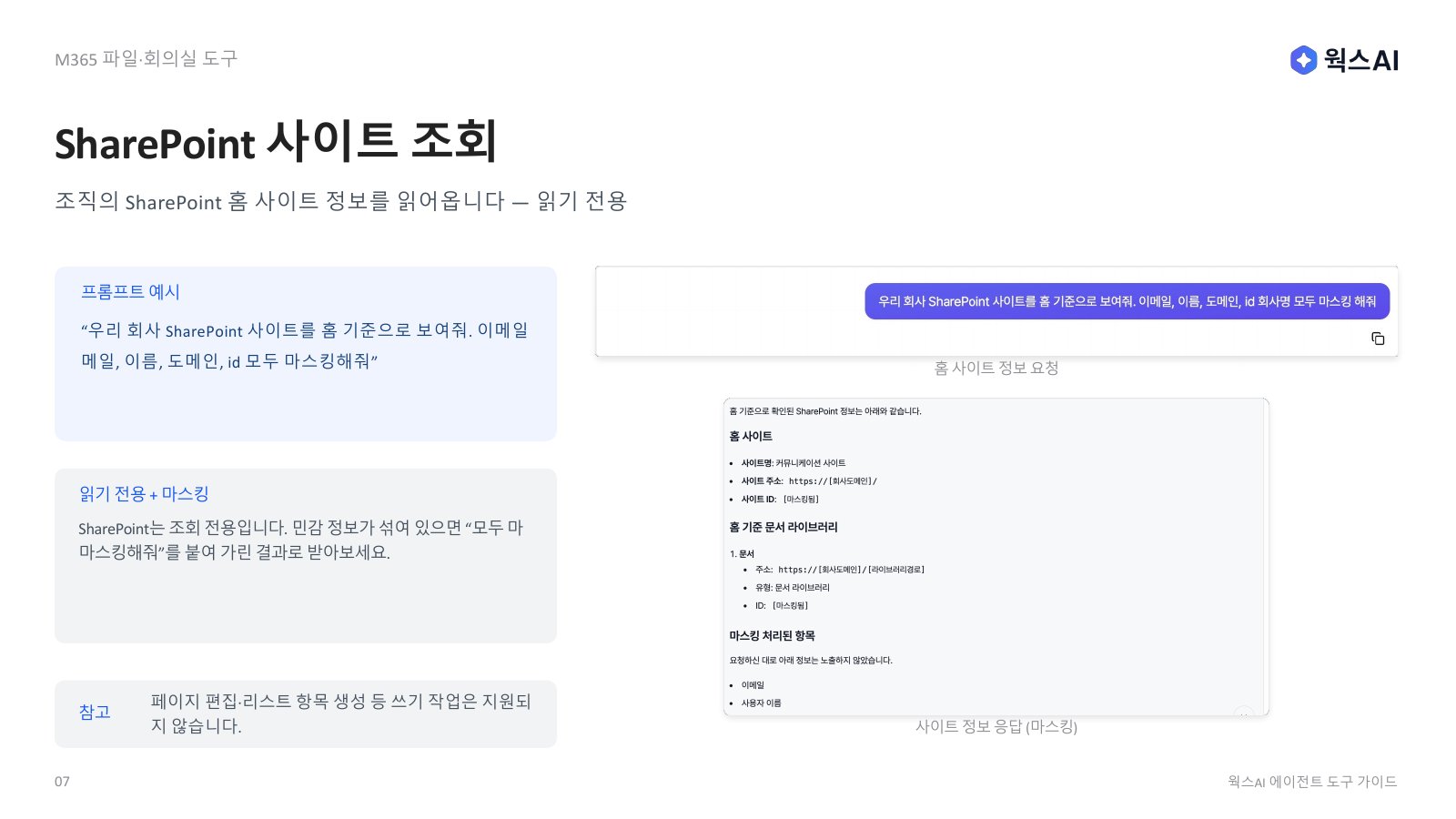Click the page number 07
Image resolution: width=1456 pixels, height=819 pixels.
coord(62,782)
